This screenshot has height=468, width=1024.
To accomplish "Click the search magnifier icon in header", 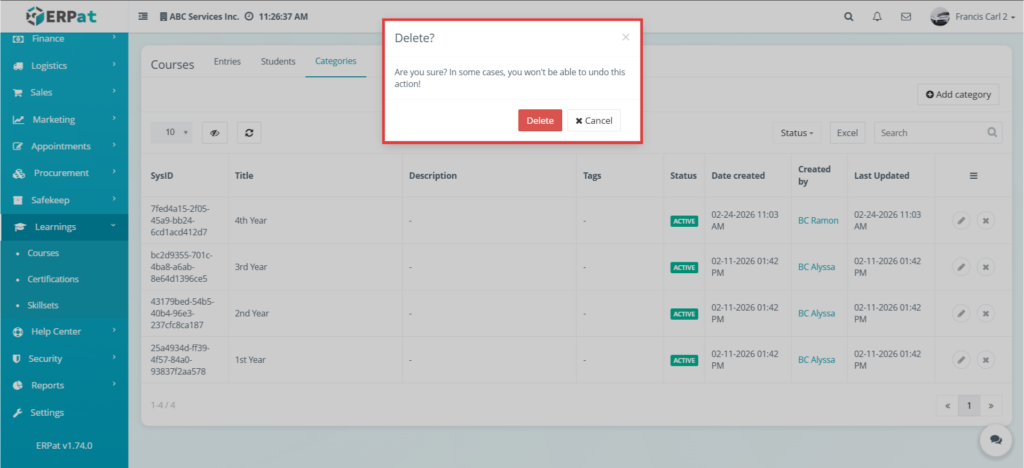I will [849, 17].
